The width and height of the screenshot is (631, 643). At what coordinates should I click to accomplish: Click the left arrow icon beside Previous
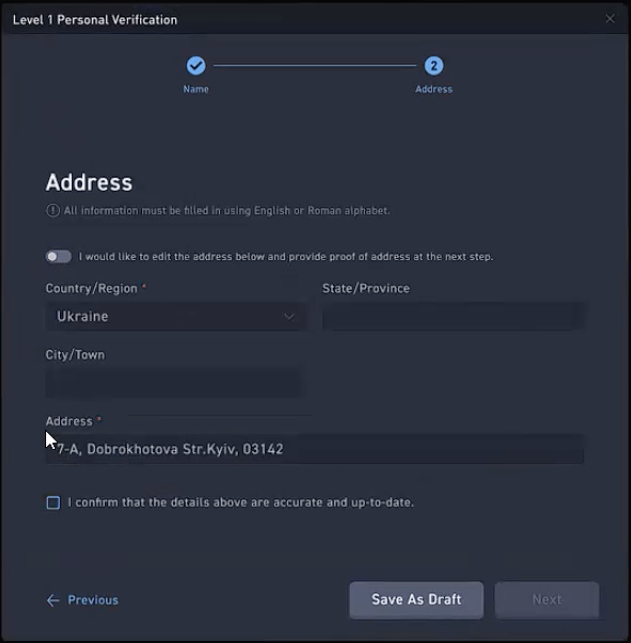tap(53, 600)
